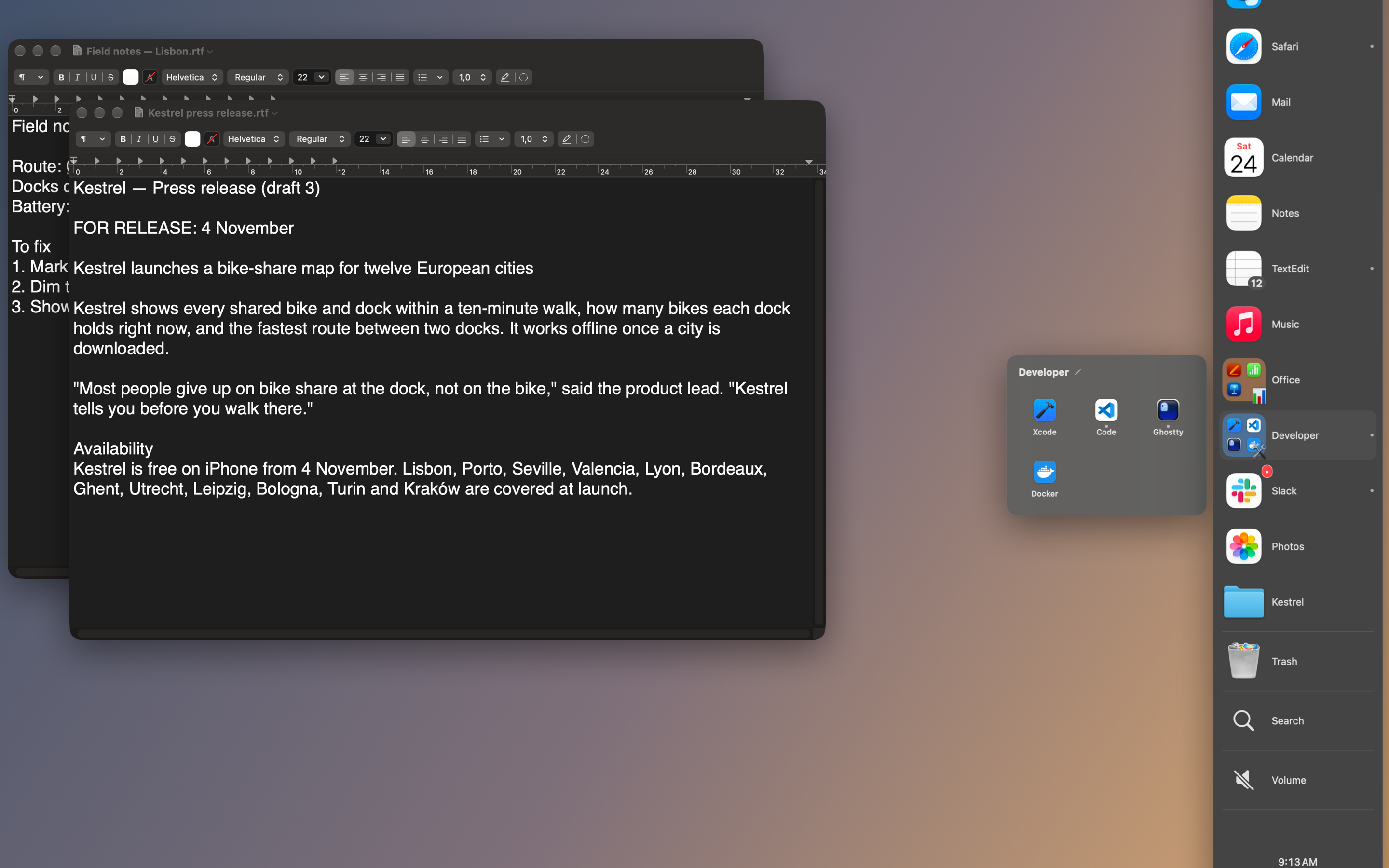Click highlight pen icon in Kestrel window

(x=567, y=139)
